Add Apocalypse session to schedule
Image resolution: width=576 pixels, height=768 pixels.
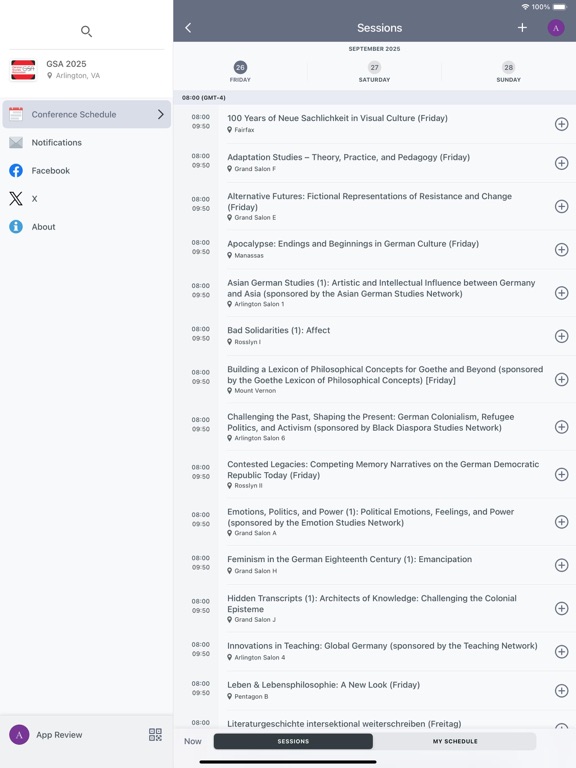(561, 250)
